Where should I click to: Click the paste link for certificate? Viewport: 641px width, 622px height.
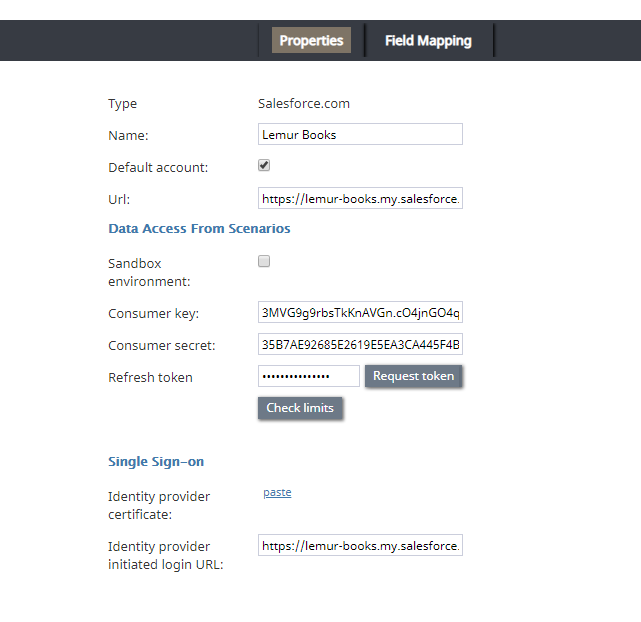[x=277, y=492]
